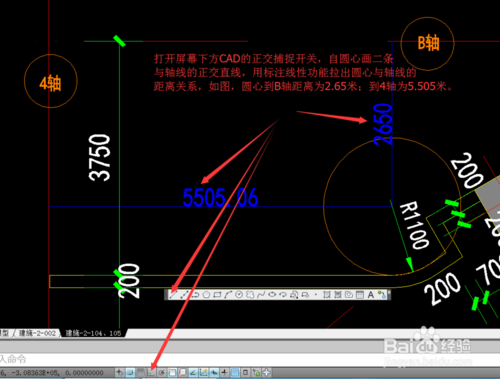The image size is (500, 379).
Task: Select the Arc tool
Action: click(228, 294)
